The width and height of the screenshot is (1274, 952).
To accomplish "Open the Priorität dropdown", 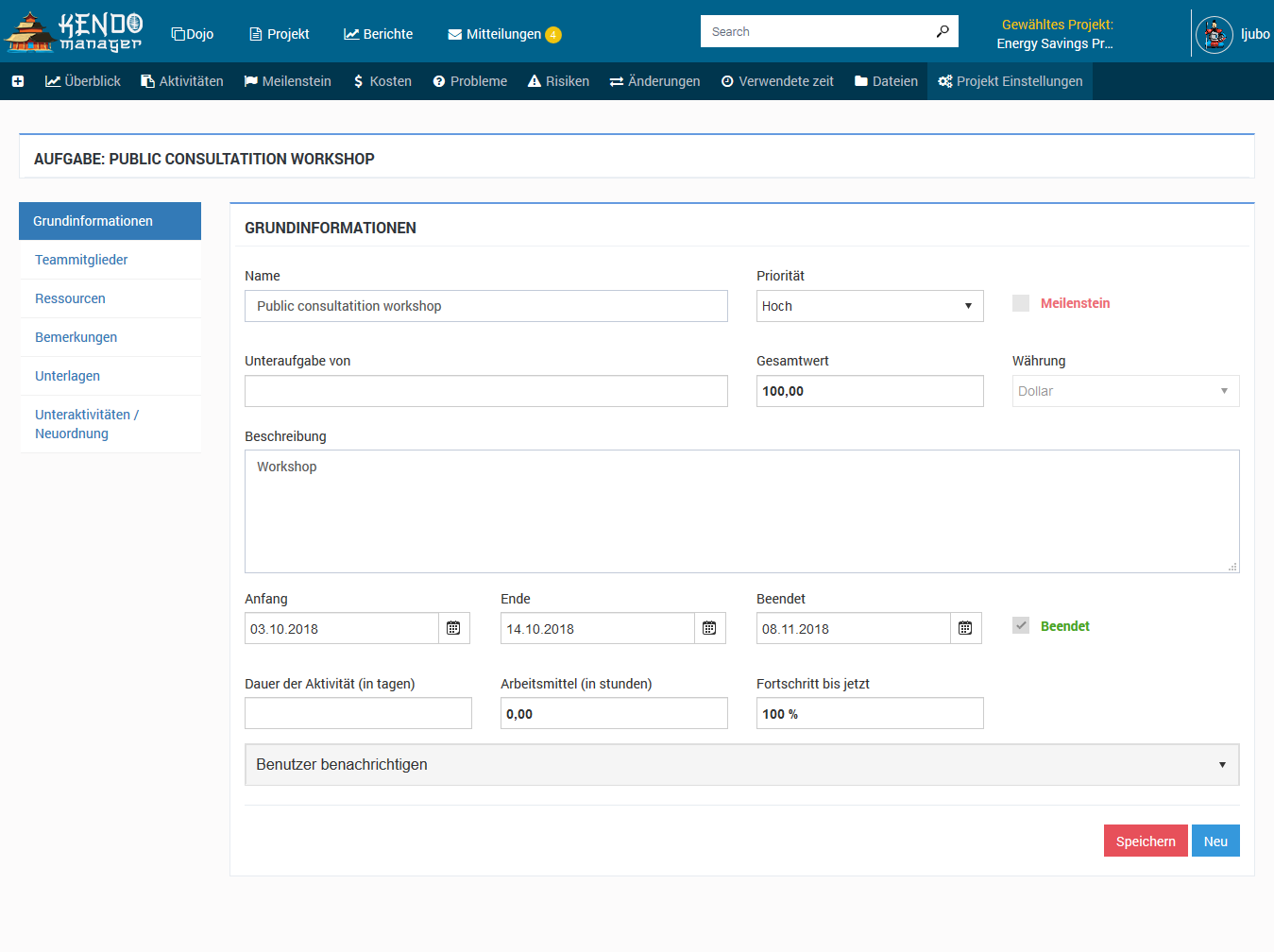I will click(x=870, y=306).
